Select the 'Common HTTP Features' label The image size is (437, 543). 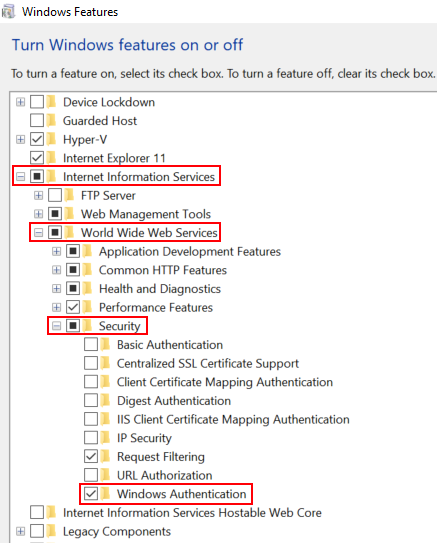(163, 270)
